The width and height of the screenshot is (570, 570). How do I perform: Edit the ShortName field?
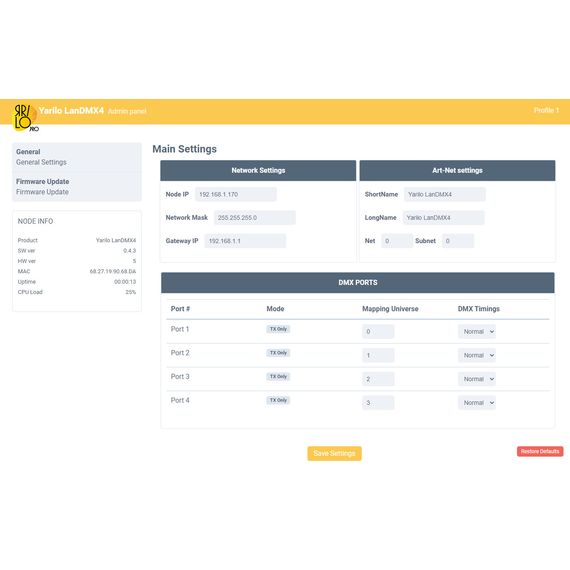point(444,194)
